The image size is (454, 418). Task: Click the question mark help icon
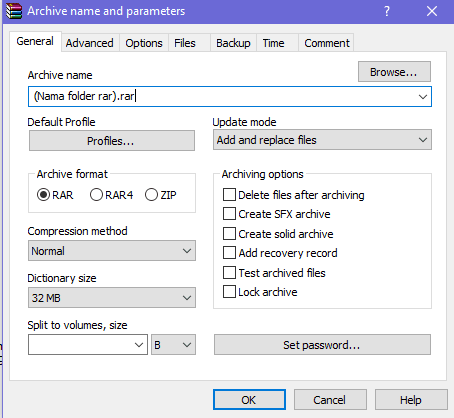(387, 11)
